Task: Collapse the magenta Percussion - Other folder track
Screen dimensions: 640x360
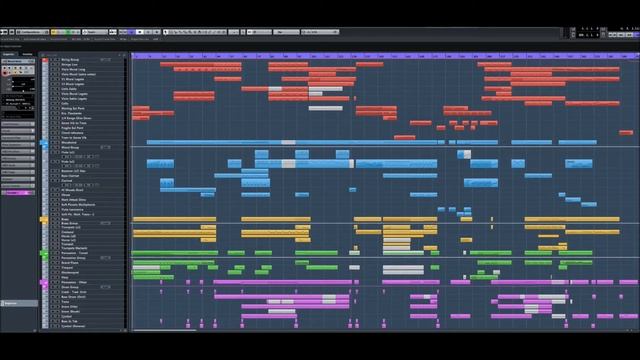Action: pos(44,282)
